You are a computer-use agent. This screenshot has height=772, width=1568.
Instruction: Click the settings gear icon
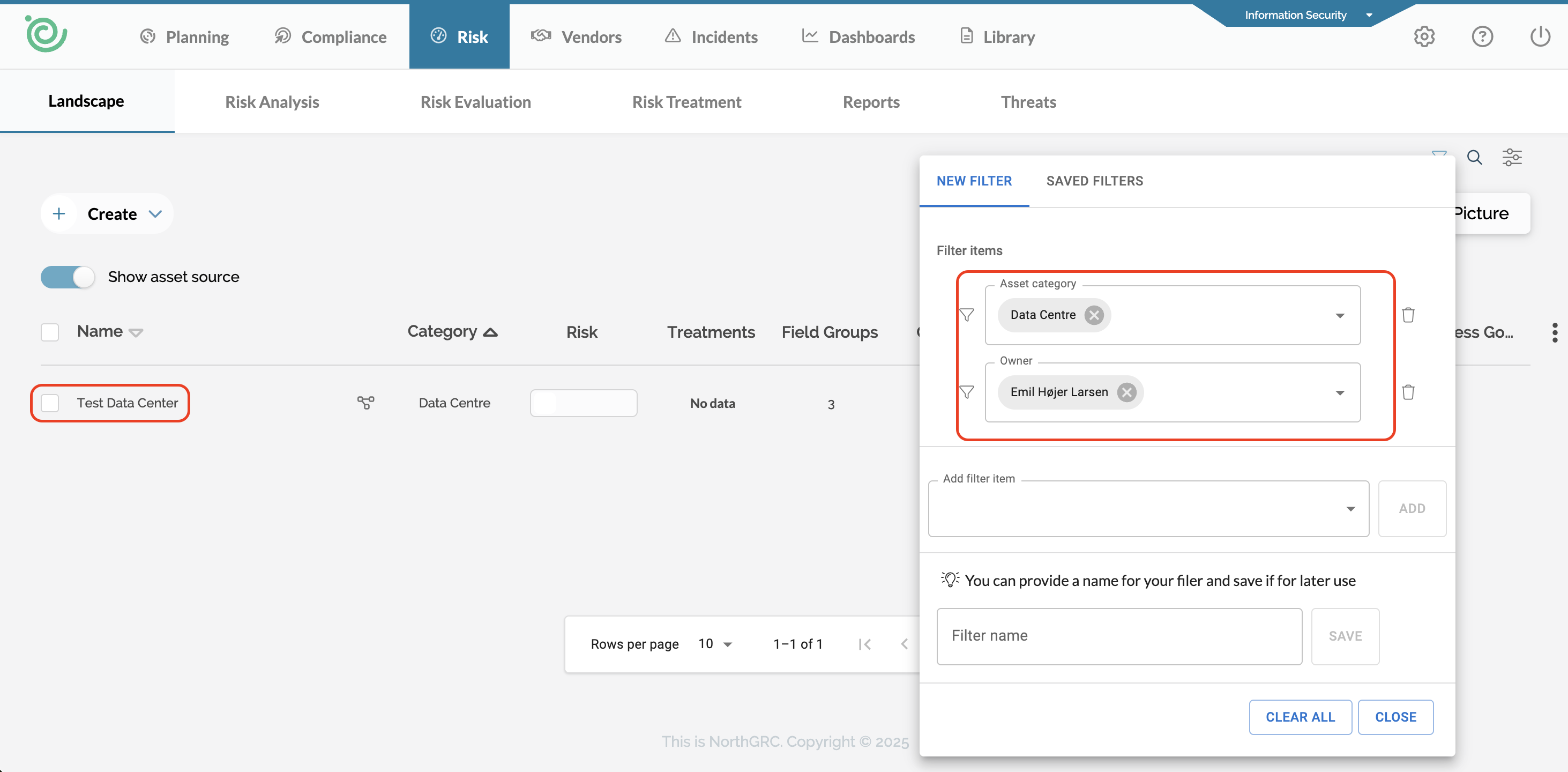pyautogui.click(x=1424, y=36)
